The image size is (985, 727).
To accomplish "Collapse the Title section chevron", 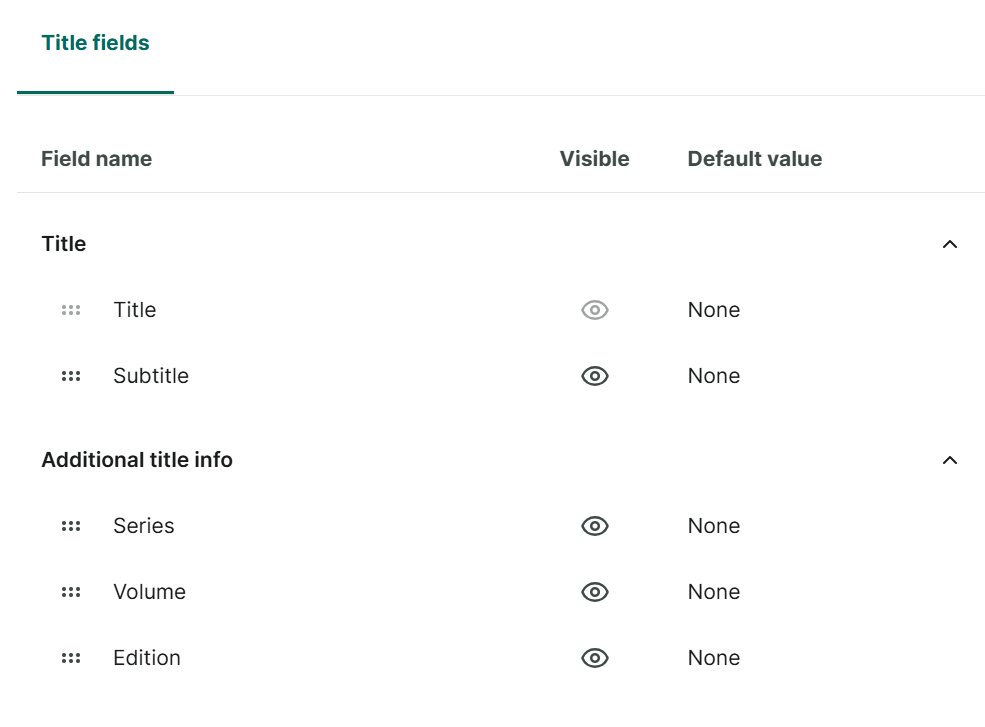I will click(x=950, y=244).
